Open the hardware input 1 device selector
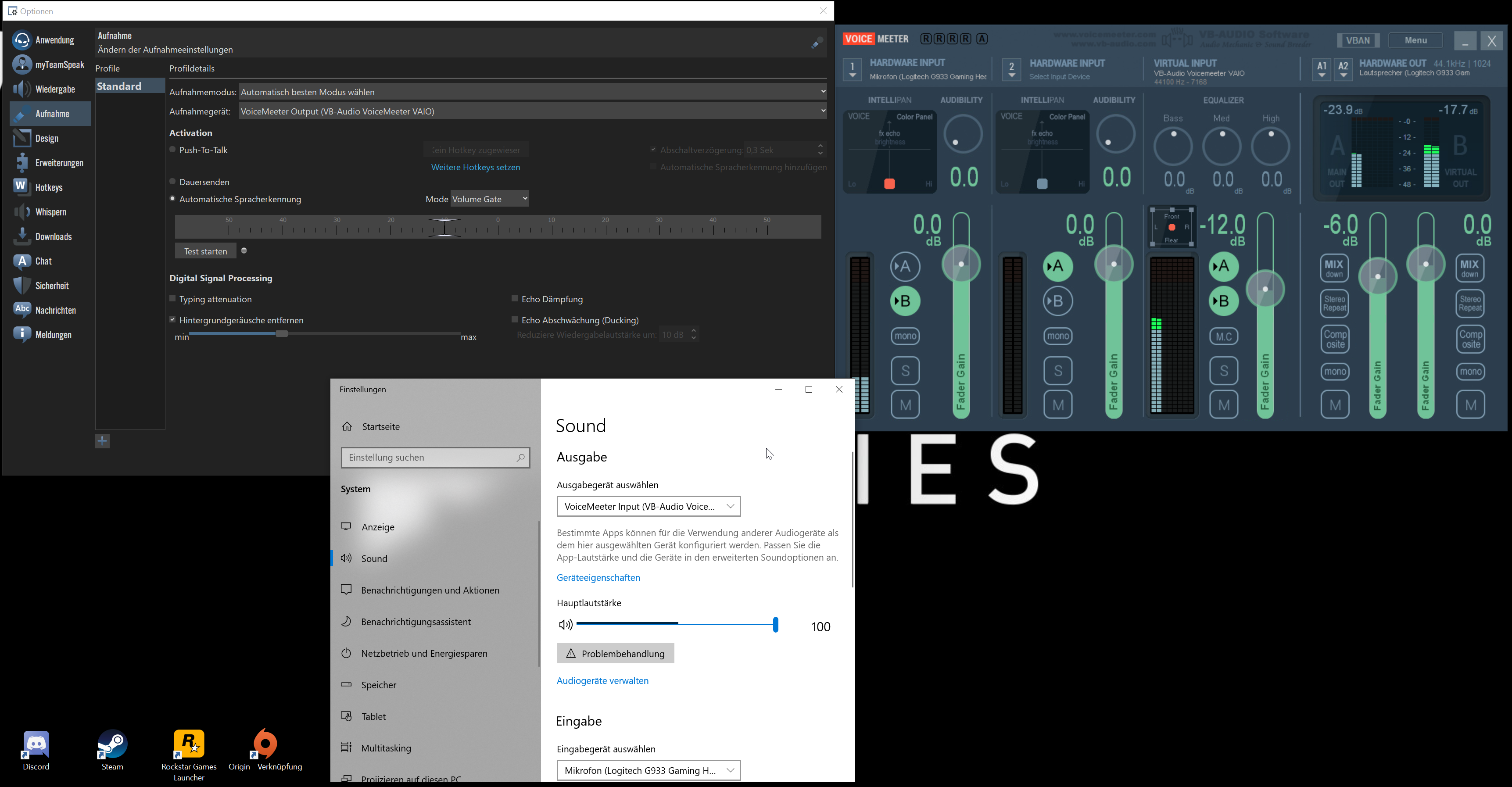The image size is (1512, 787). [x=852, y=70]
